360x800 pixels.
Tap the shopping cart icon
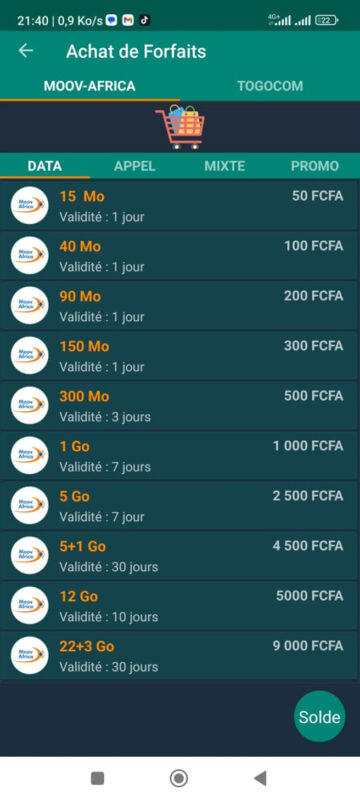[180, 128]
